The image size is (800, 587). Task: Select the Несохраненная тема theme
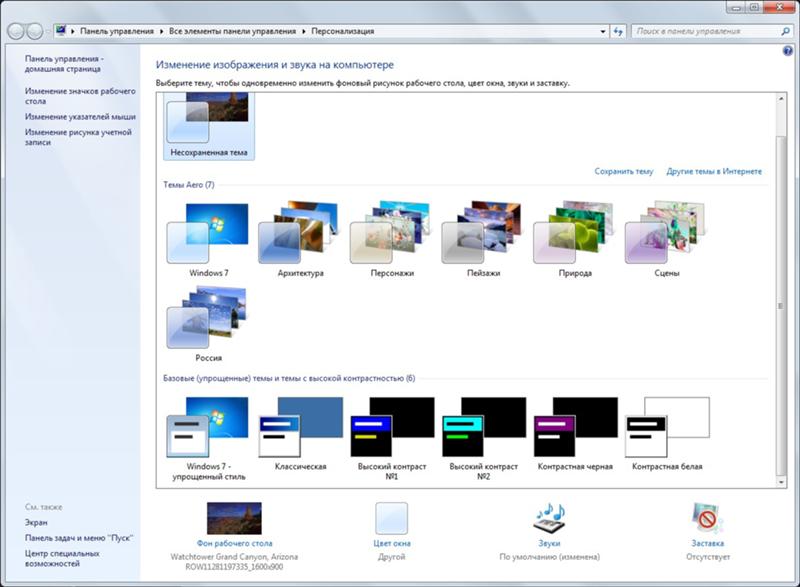pyautogui.click(x=209, y=126)
